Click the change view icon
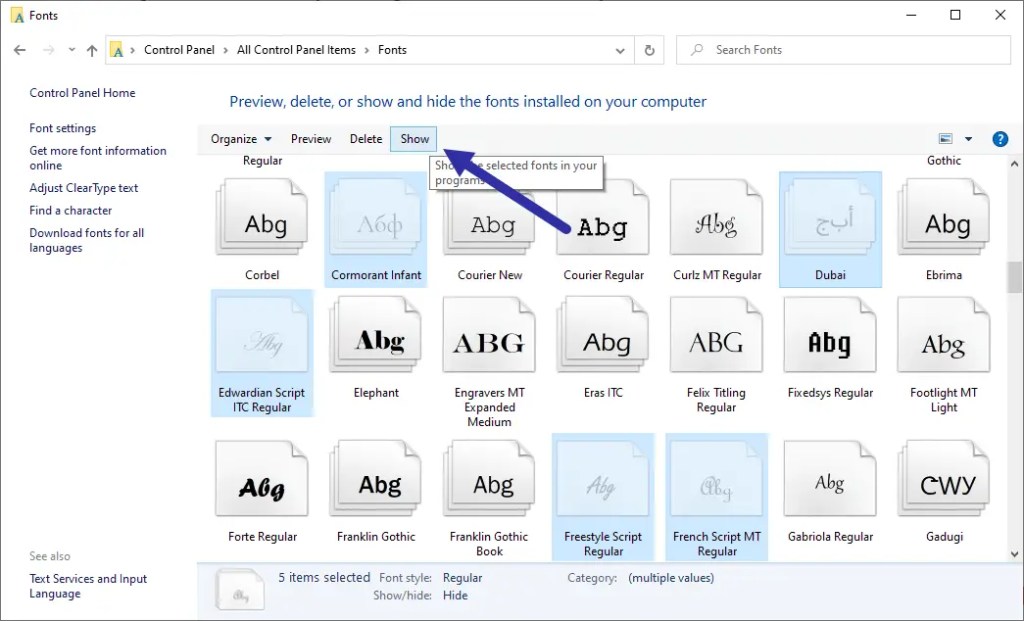Screen dimensions: 1024x621 pos(945,138)
